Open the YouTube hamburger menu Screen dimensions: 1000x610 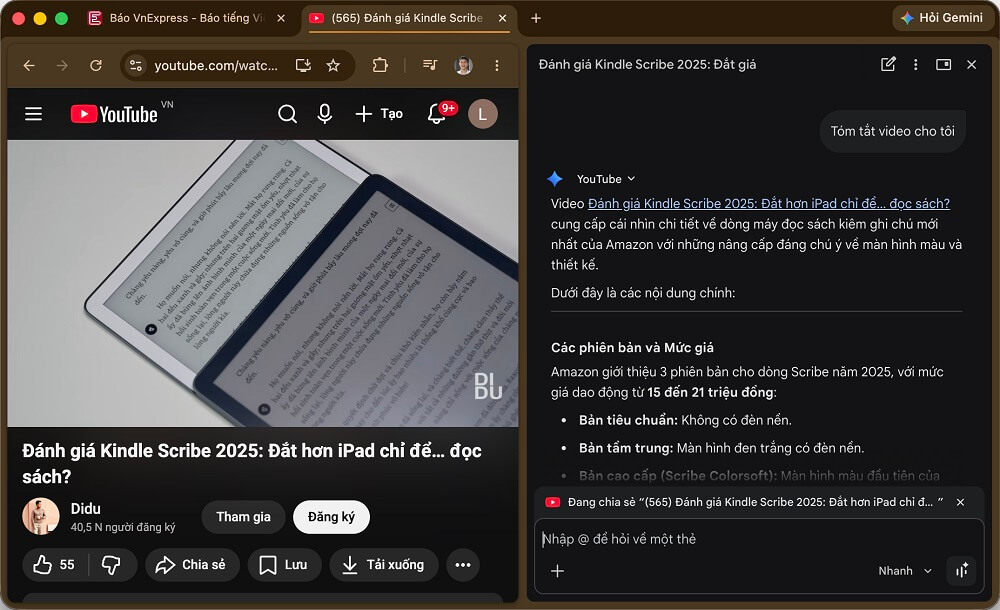click(x=33, y=113)
